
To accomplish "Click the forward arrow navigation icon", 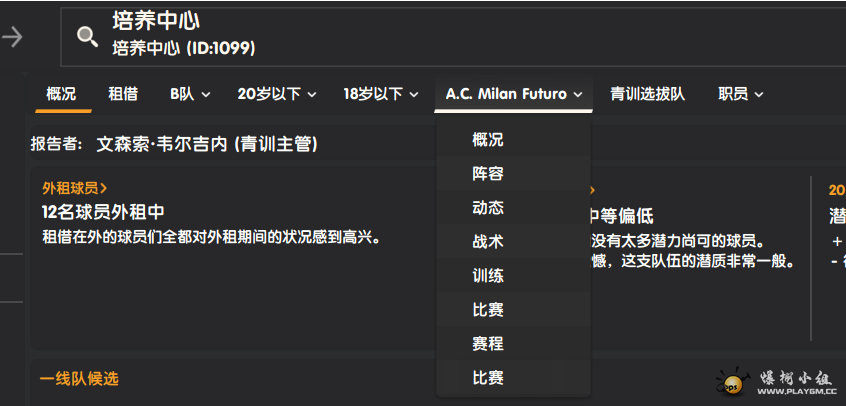I will 12,37.
